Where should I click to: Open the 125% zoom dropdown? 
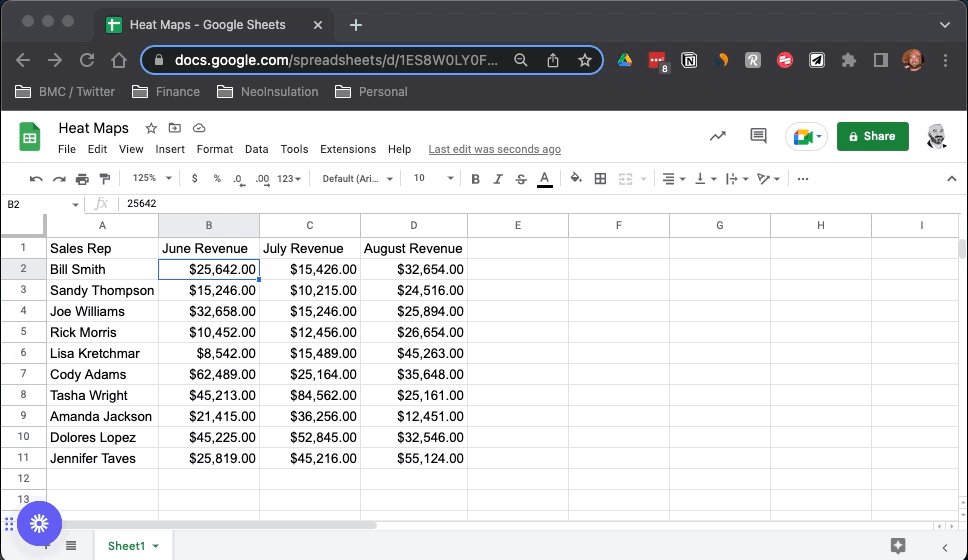coord(152,178)
